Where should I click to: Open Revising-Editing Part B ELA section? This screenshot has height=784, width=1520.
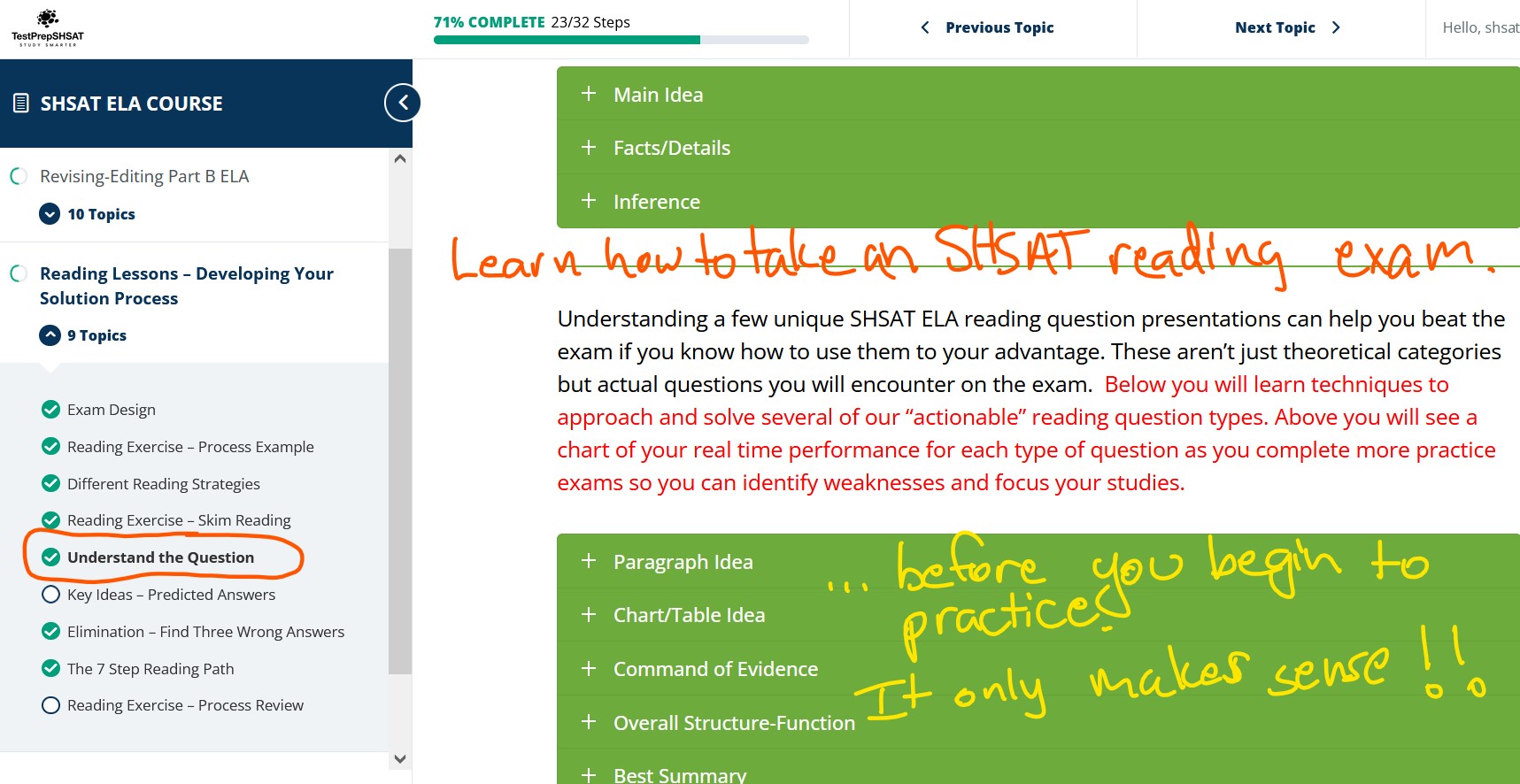[x=144, y=176]
